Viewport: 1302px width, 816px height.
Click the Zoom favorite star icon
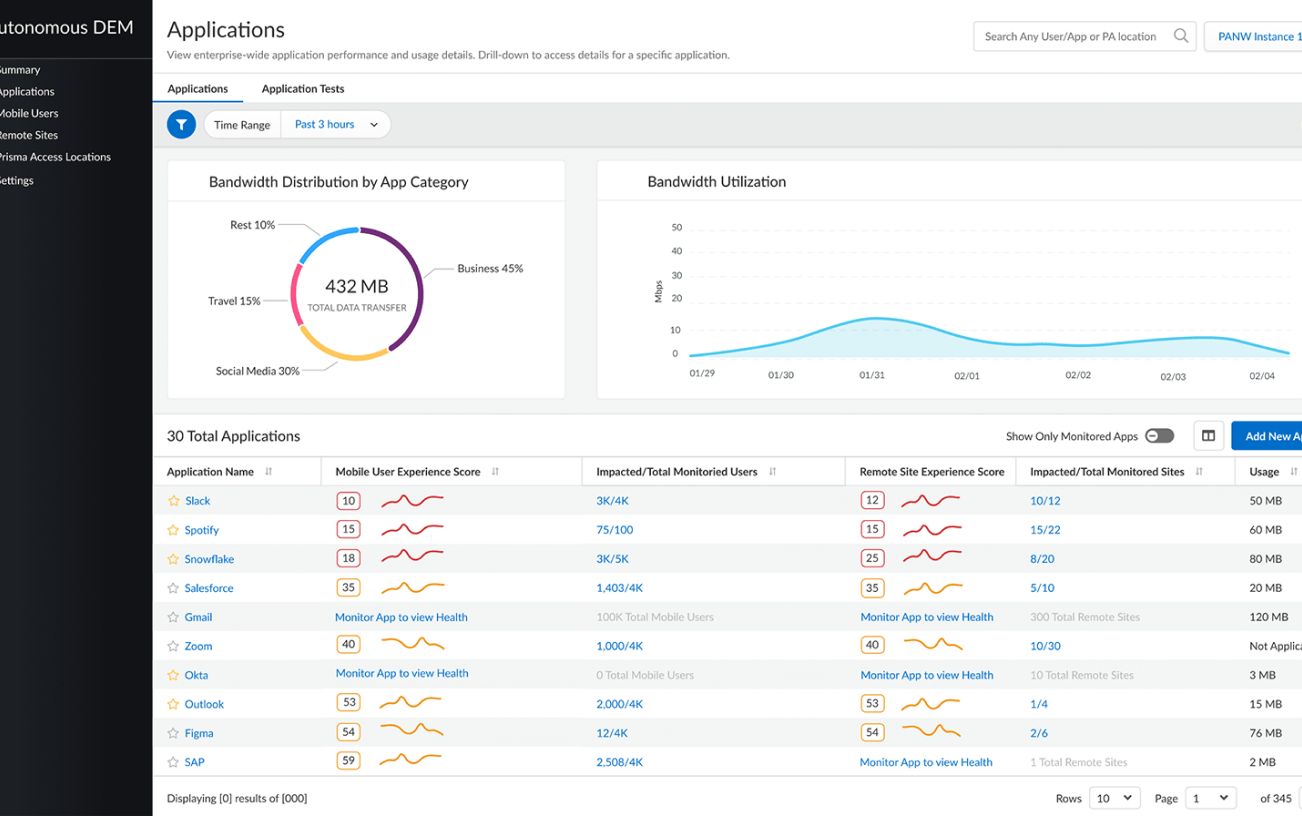[171, 646]
